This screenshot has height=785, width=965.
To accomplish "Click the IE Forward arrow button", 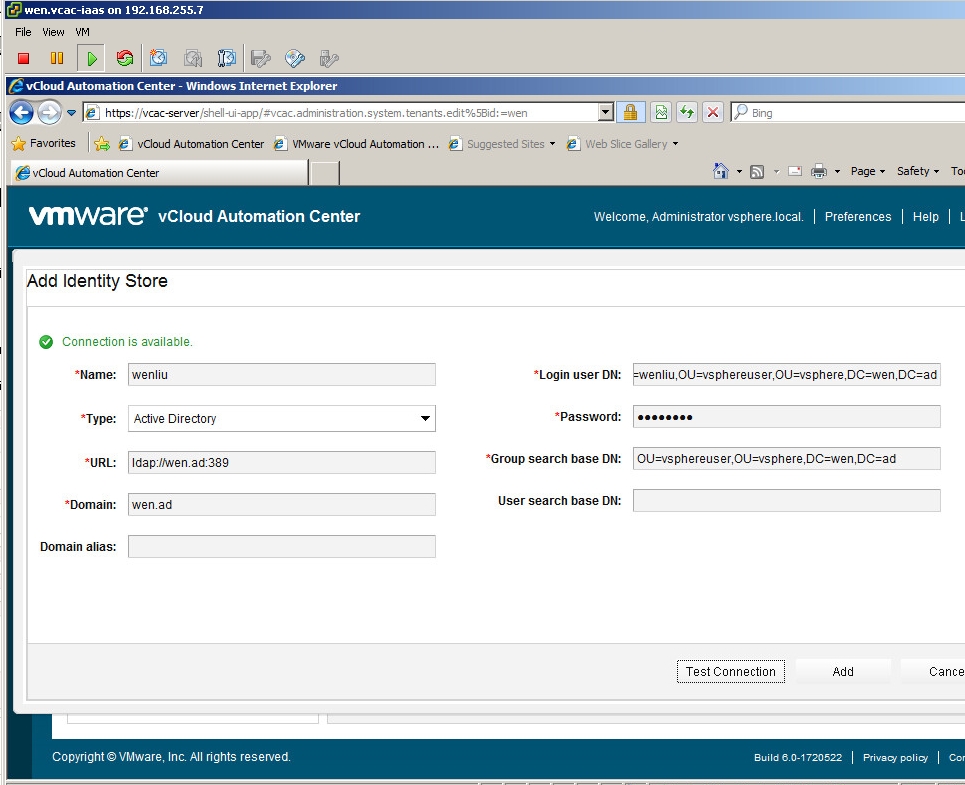I will (x=49, y=113).
